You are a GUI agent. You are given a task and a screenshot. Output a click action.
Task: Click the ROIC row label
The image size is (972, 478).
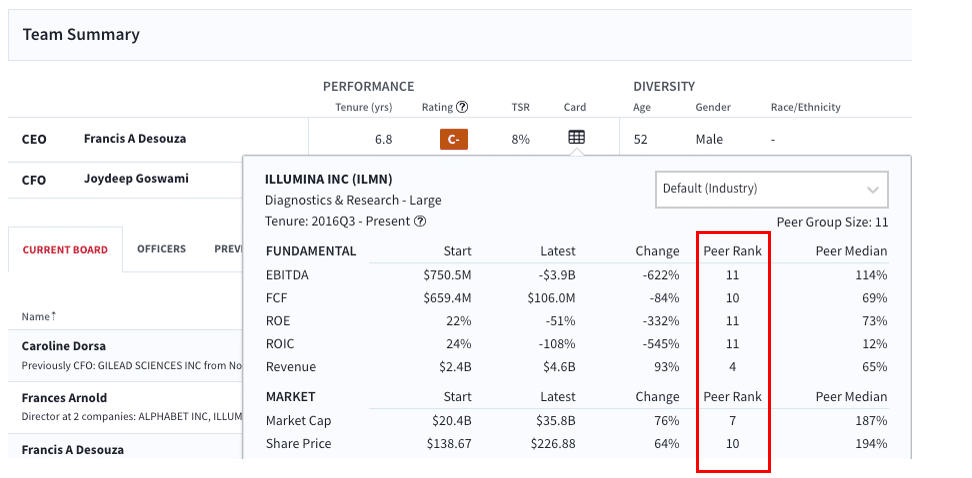pos(280,344)
